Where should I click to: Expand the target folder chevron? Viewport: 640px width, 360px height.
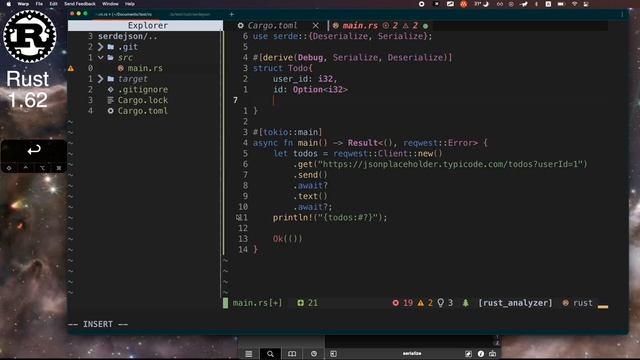coord(100,79)
